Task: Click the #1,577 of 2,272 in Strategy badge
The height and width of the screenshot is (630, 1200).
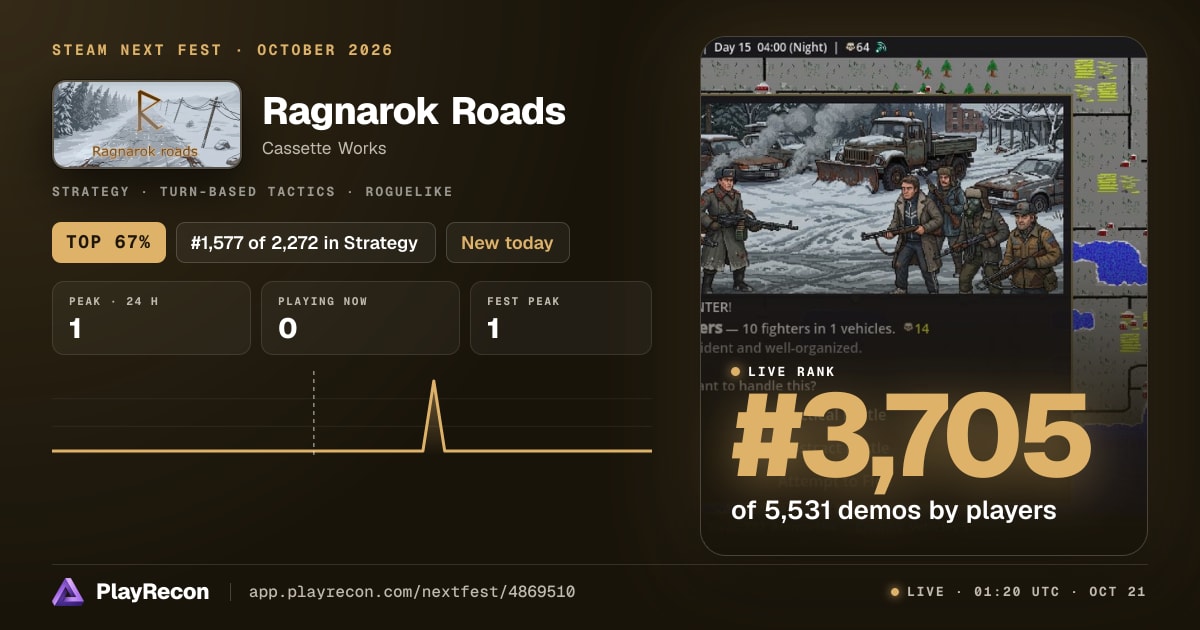Action: tap(305, 242)
